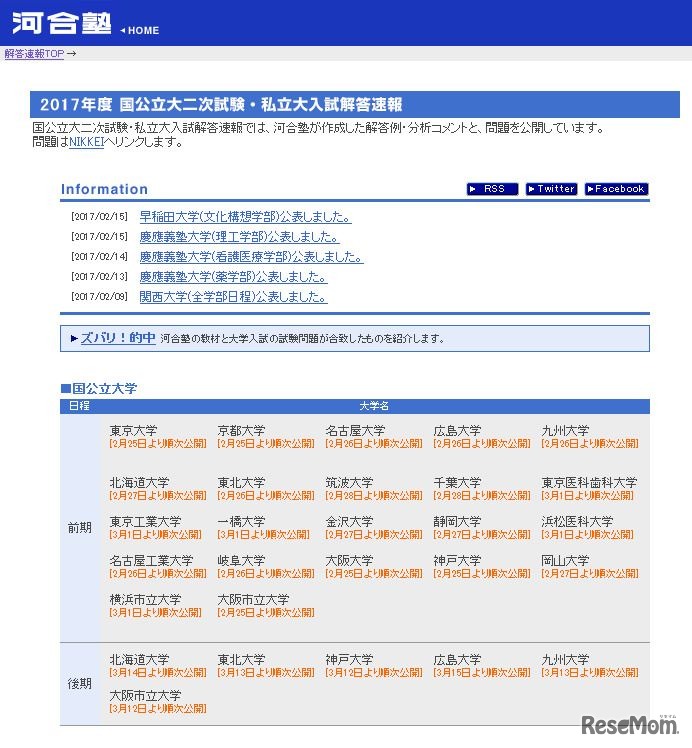Click 東京大学 in 前期 section
Image resolution: width=692 pixels, height=748 pixels.
pos(133,431)
